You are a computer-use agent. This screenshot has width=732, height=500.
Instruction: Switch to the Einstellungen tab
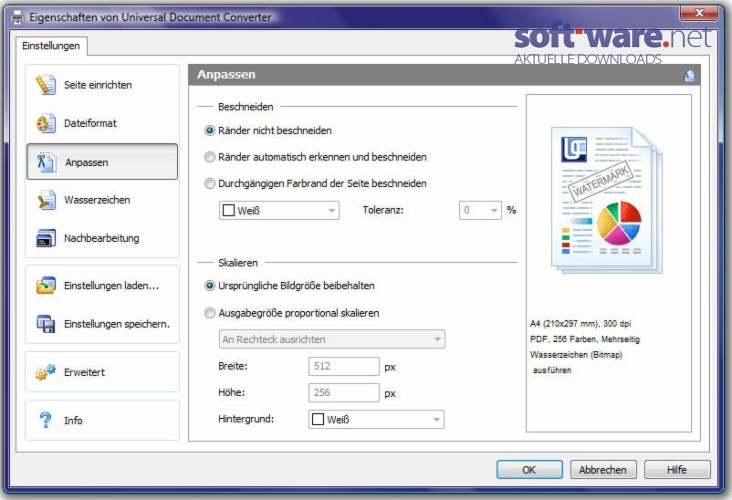coord(51,46)
